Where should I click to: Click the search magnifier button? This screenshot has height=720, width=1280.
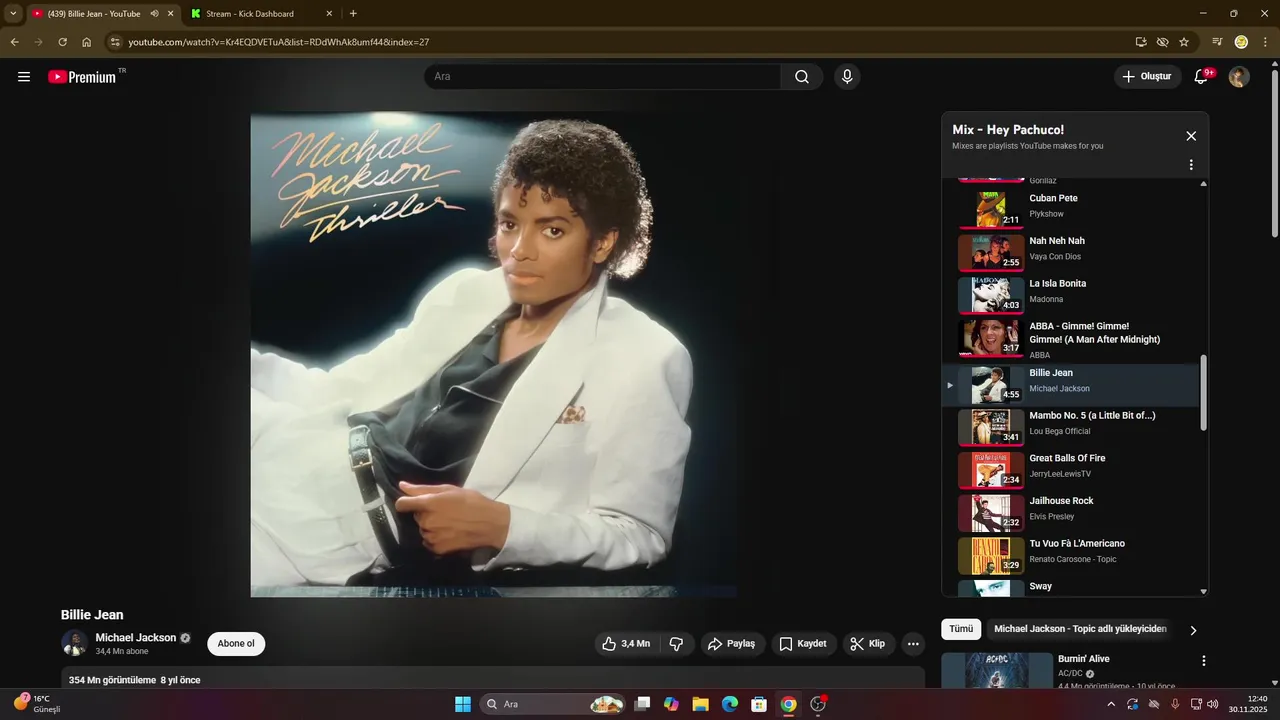(x=802, y=77)
